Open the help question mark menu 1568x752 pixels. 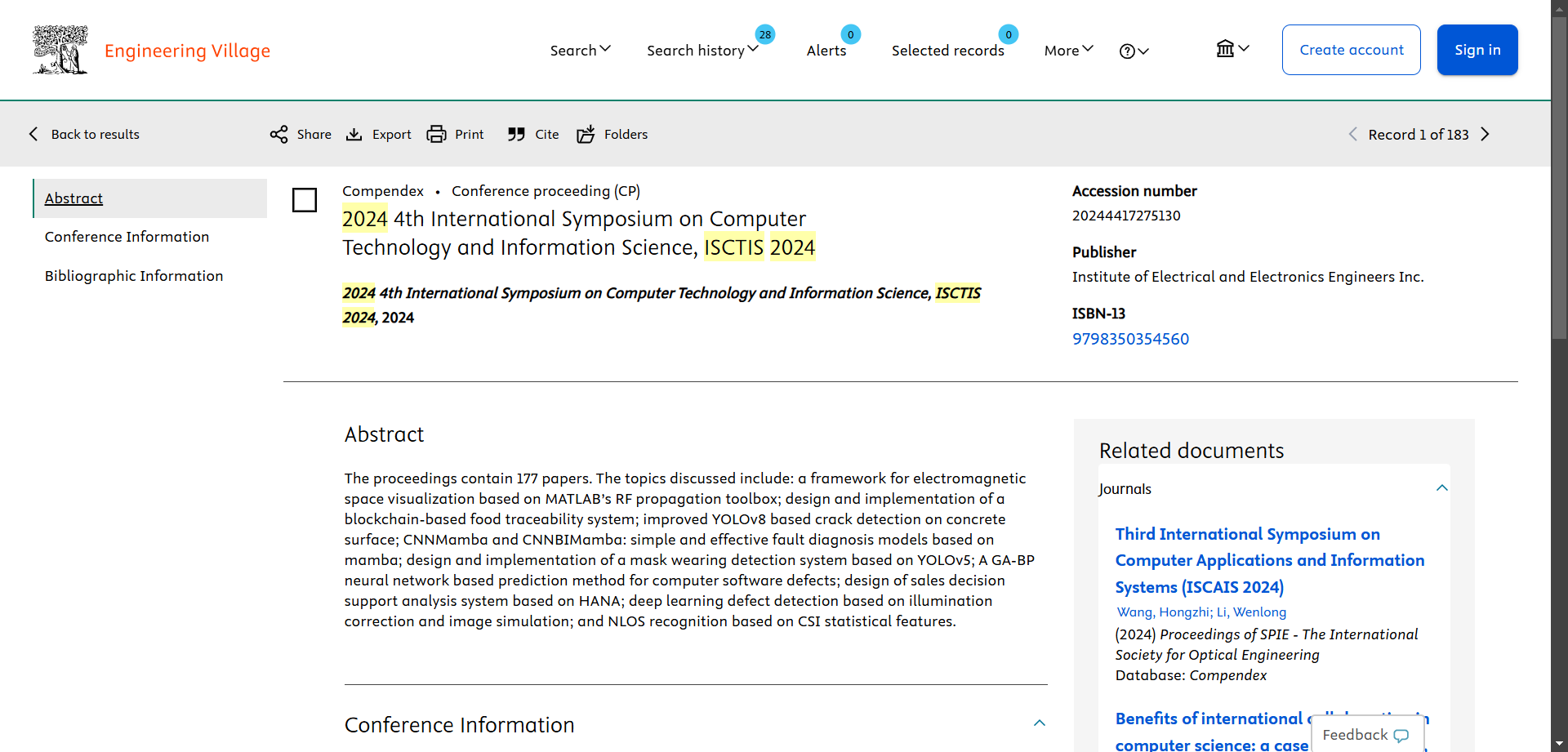point(1134,51)
